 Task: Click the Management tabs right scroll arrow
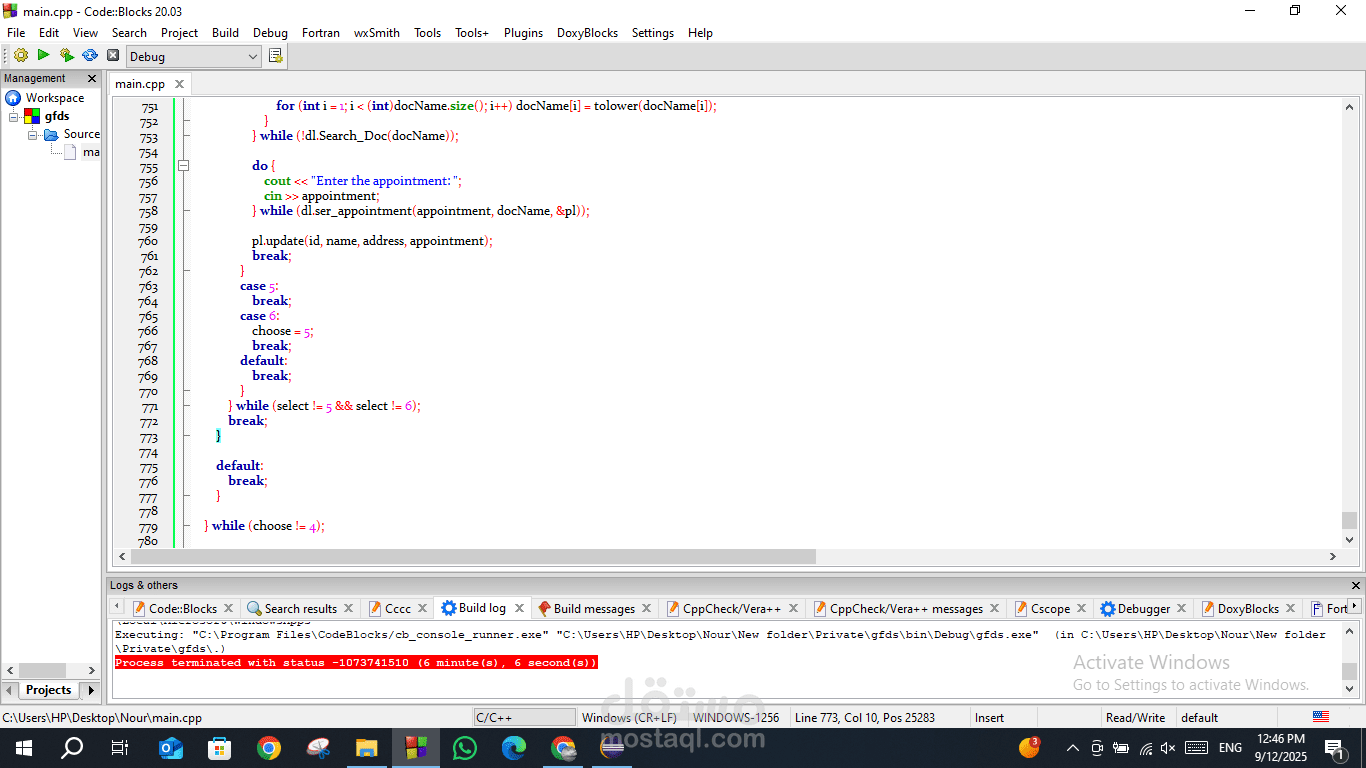[x=91, y=690]
